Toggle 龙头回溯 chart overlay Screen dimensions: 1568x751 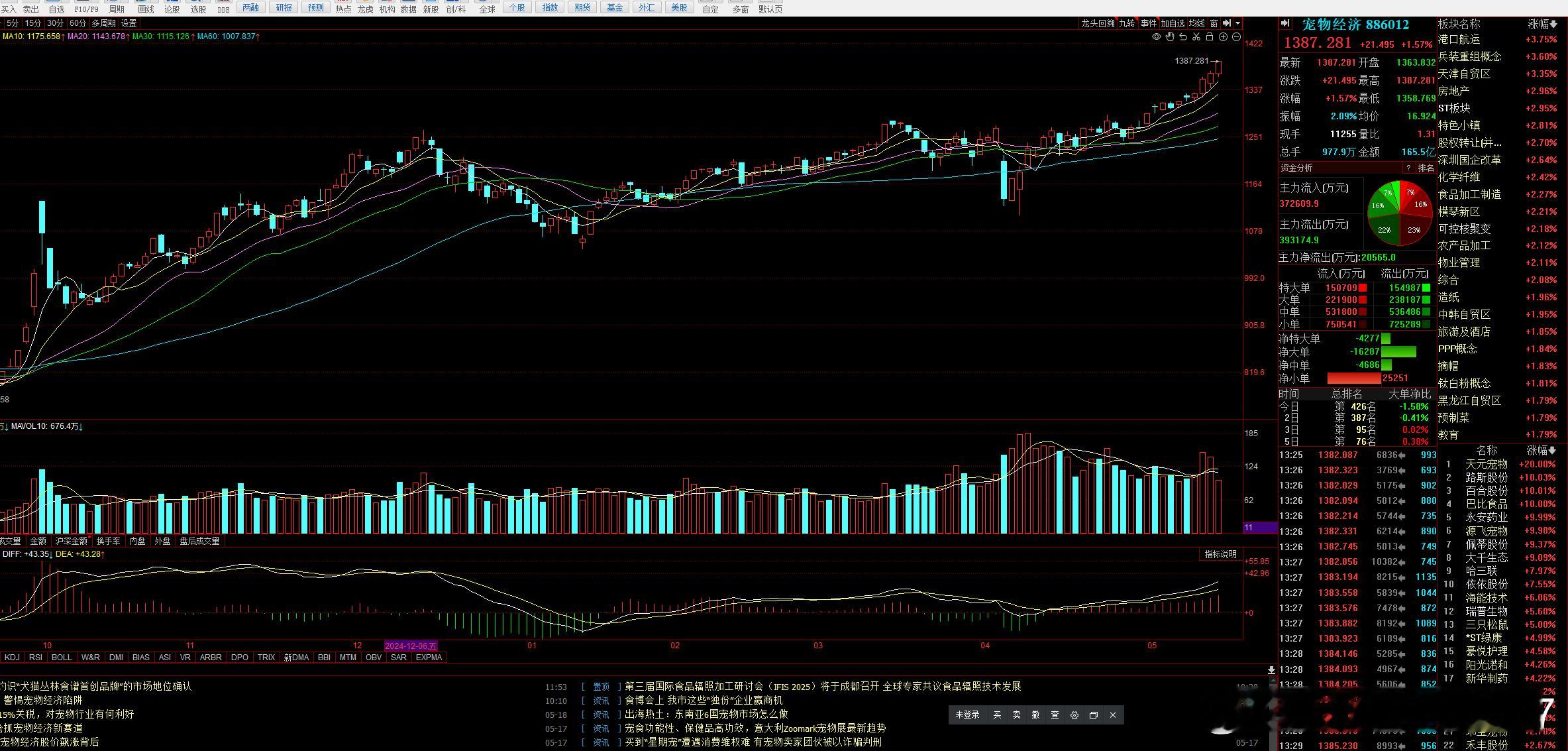[1098, 23]
